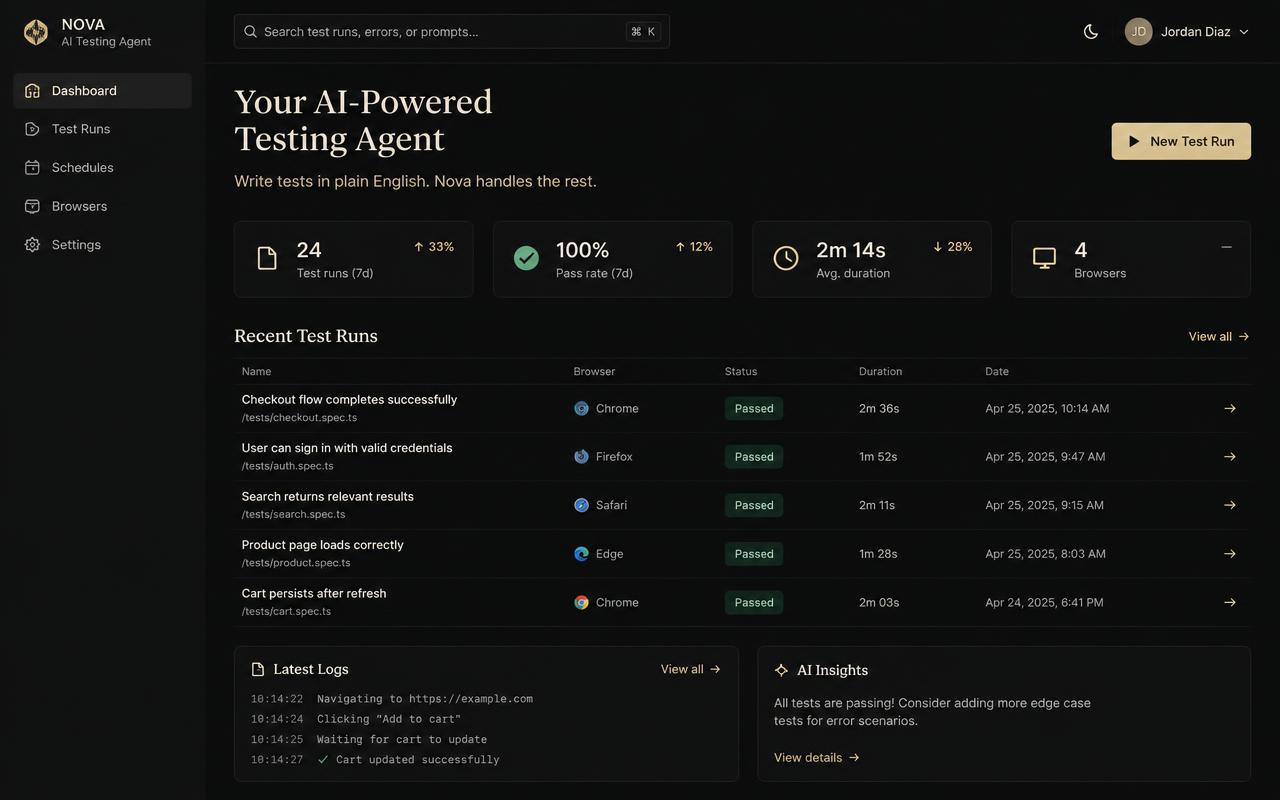This screenshot has width=1280, height=800.
Task: Open arrow for Product page row
Action: point(1230,554)
